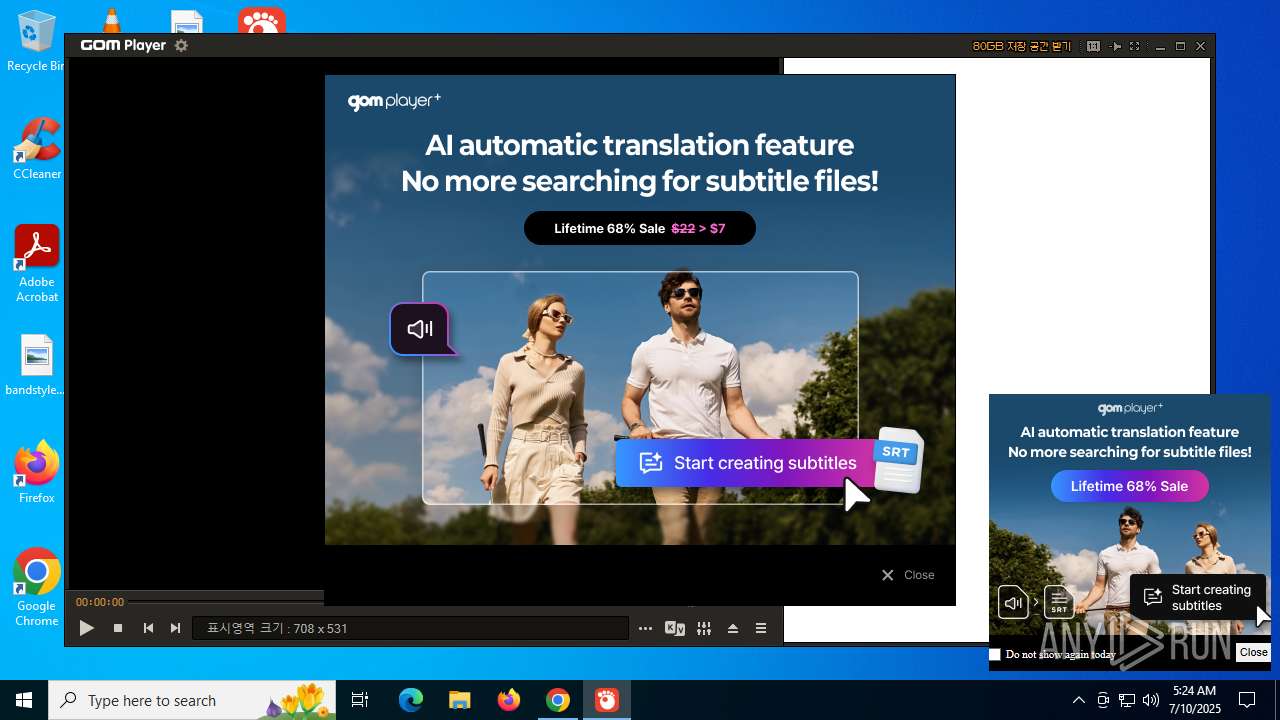
Task: Open volume control in system tray
Action: point(1151,700)
